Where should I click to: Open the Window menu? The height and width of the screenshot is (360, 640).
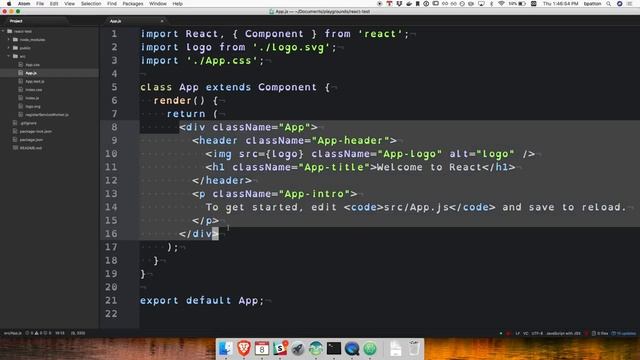158,4
